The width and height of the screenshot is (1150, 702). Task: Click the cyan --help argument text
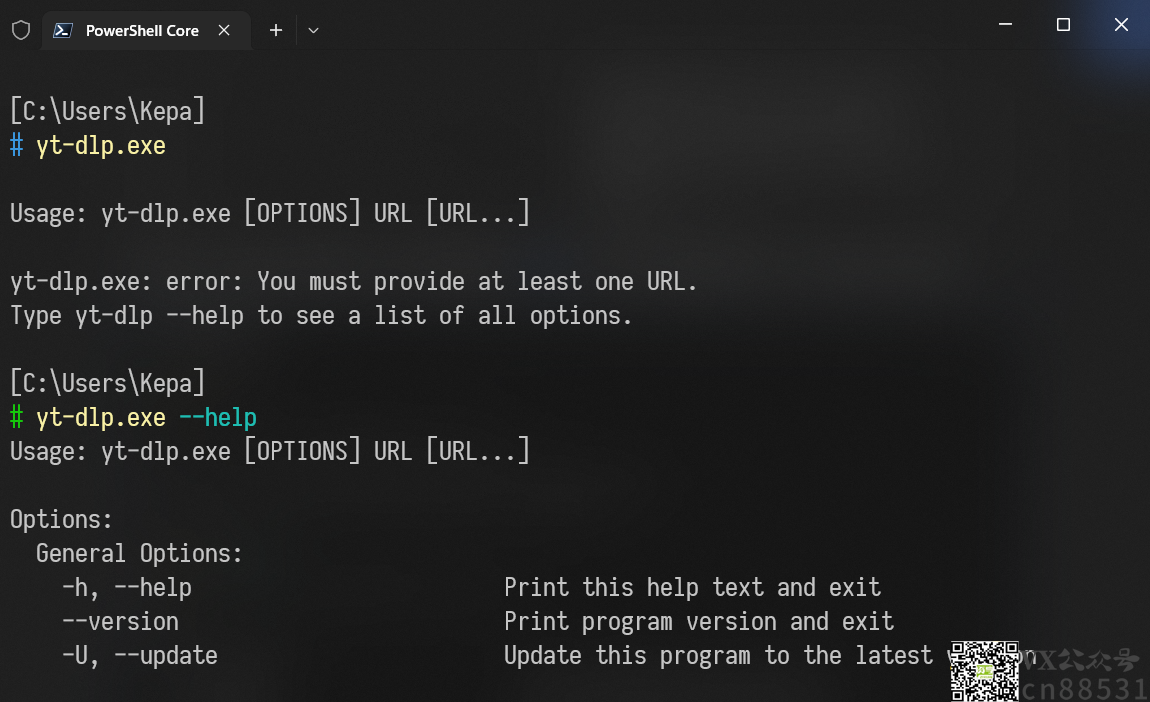click(218, 417)
